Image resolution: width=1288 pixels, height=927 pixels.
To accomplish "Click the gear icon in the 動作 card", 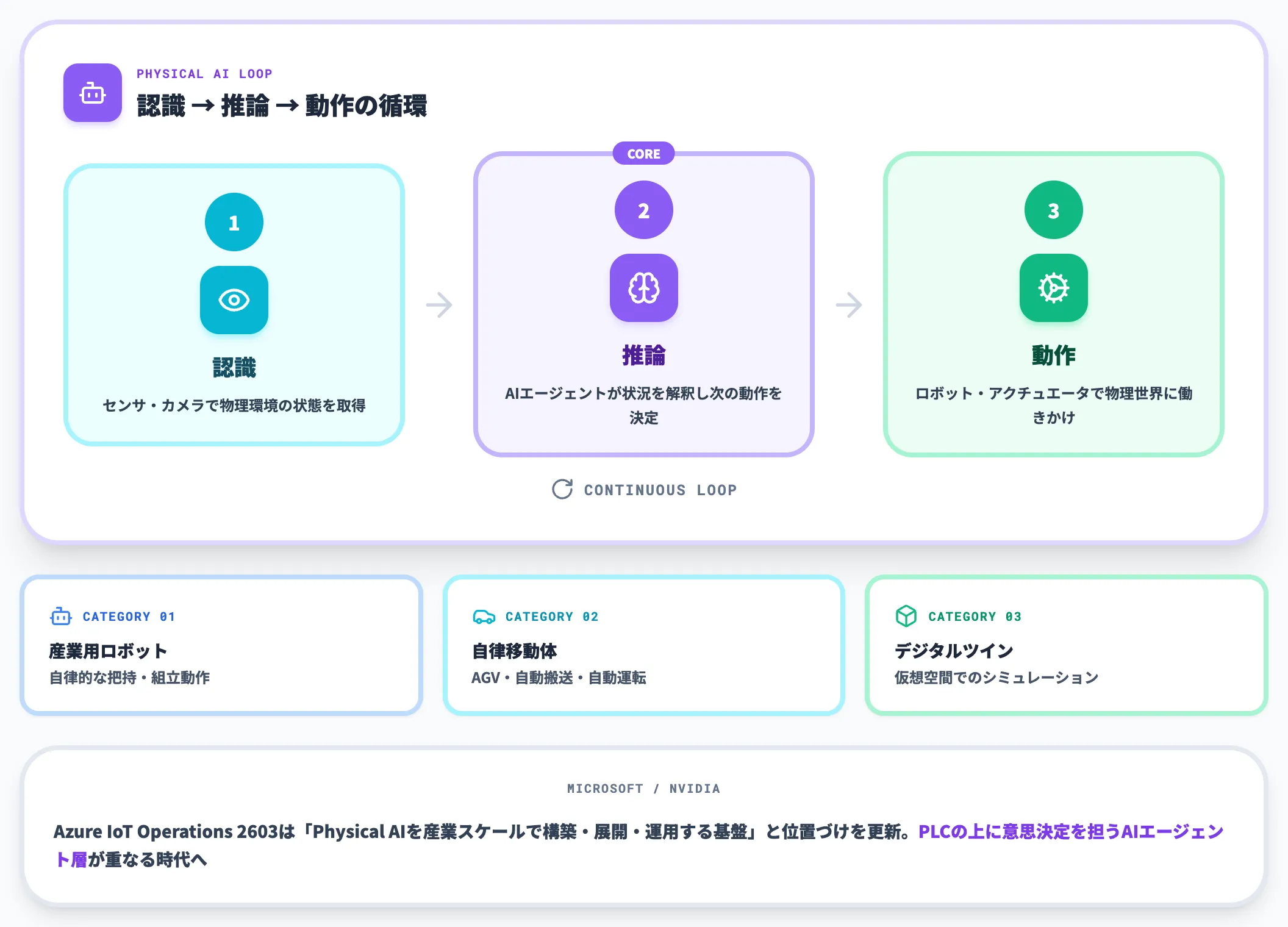I will point(1054,288).
